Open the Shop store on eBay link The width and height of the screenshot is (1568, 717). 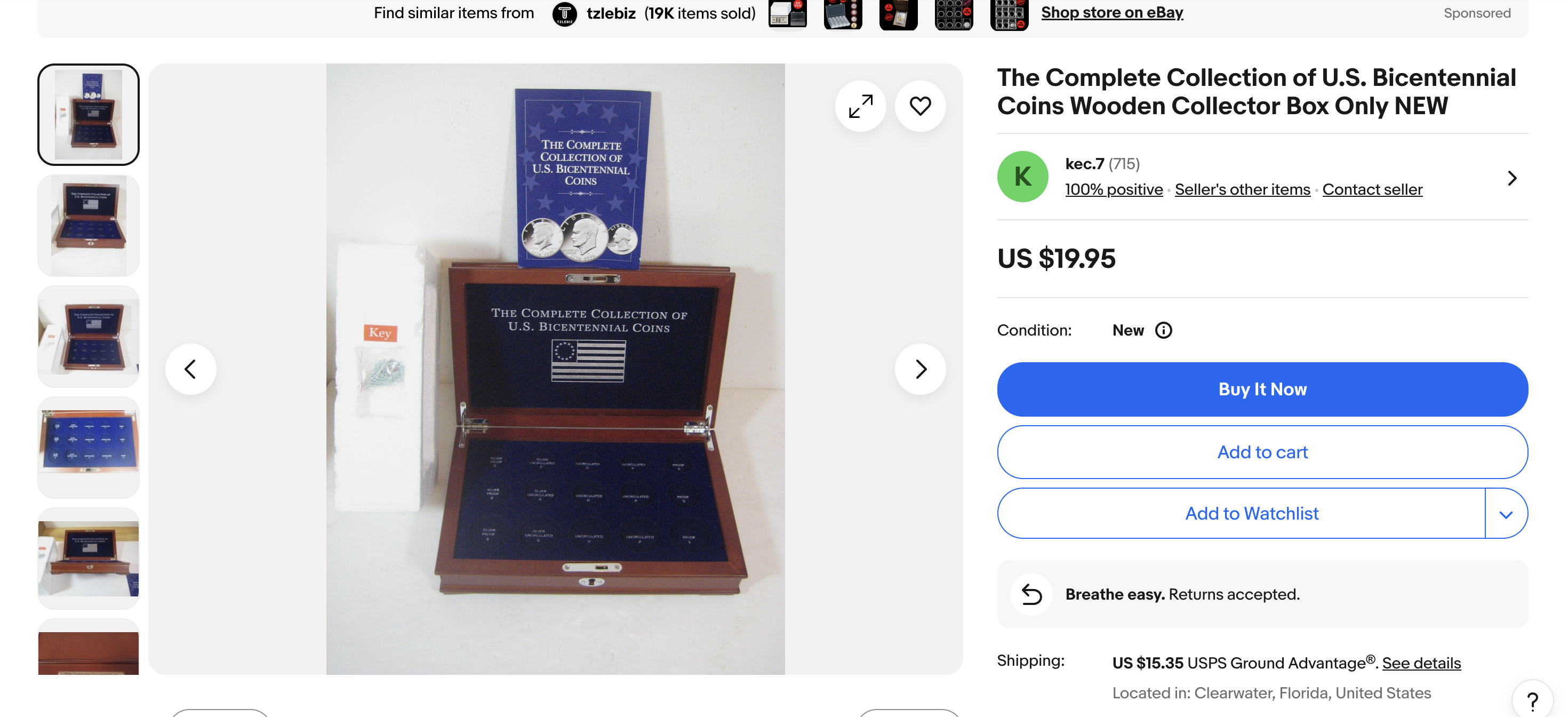click(x=1112, y=12)
